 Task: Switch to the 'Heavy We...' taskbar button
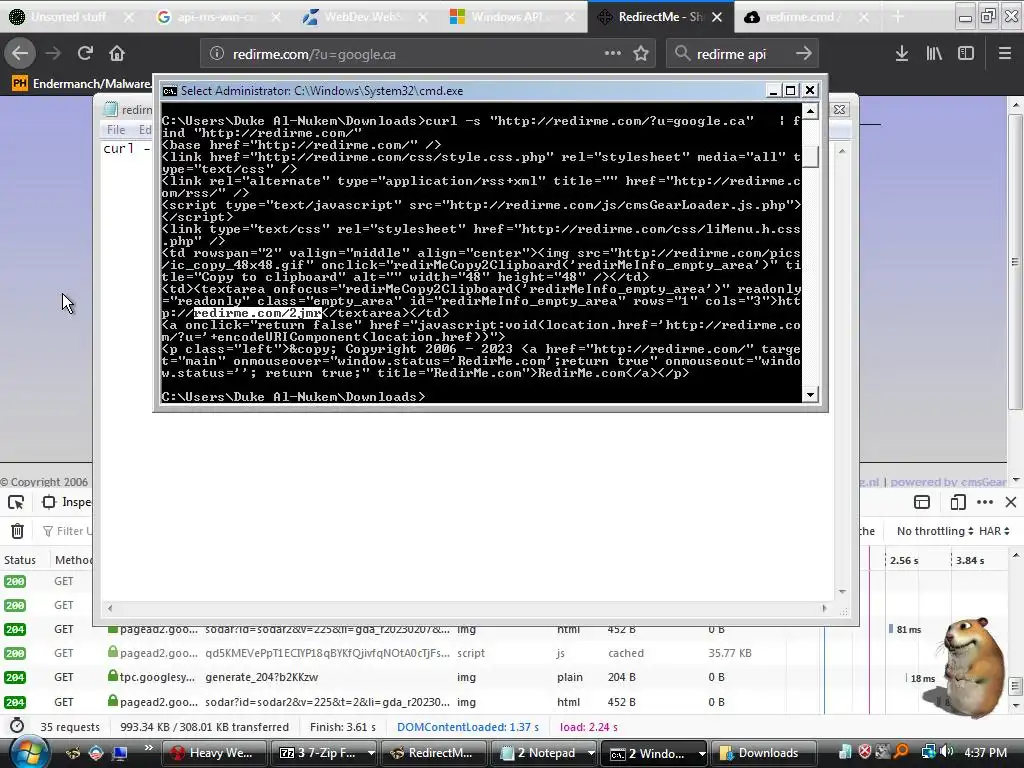point(214,753)
